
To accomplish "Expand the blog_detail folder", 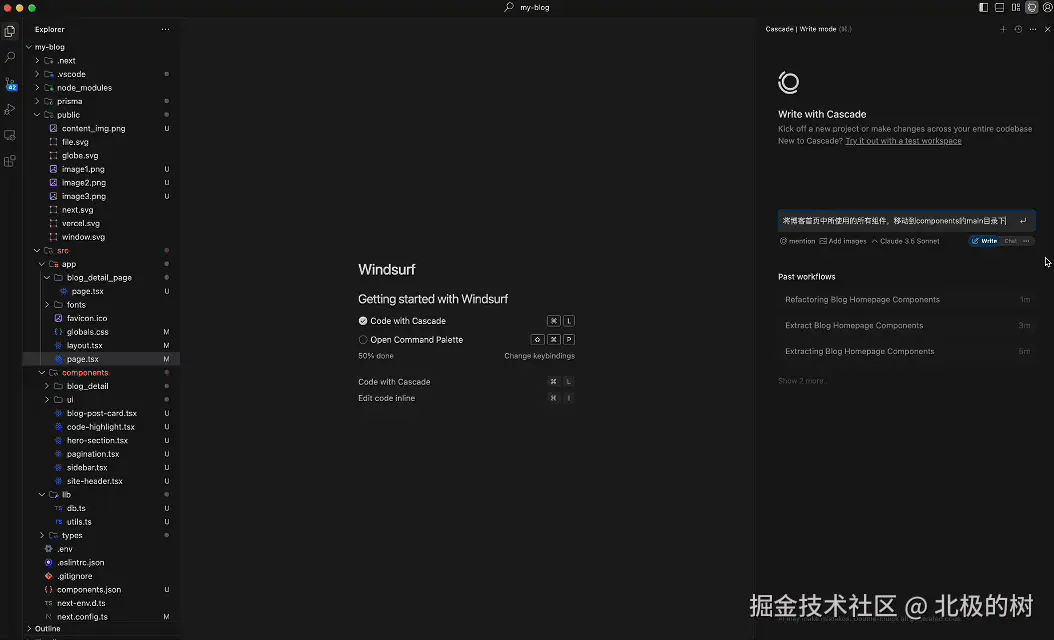I will [47, 386].
